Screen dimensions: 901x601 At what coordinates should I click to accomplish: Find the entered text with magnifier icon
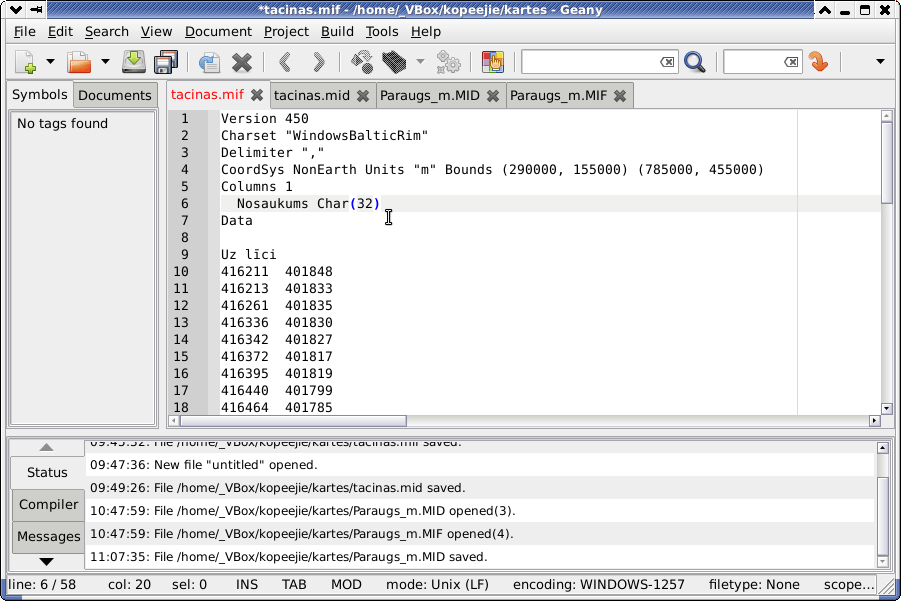pos(695,61)
